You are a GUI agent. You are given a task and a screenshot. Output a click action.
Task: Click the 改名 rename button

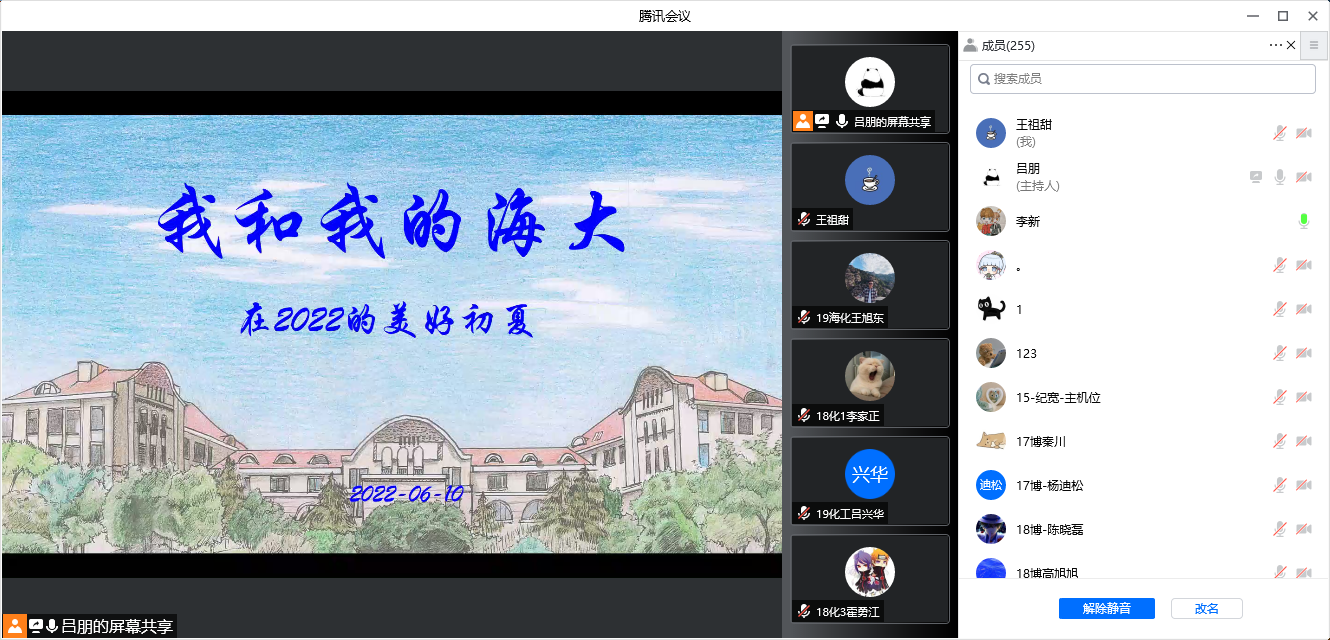[x=1206, y=608]
